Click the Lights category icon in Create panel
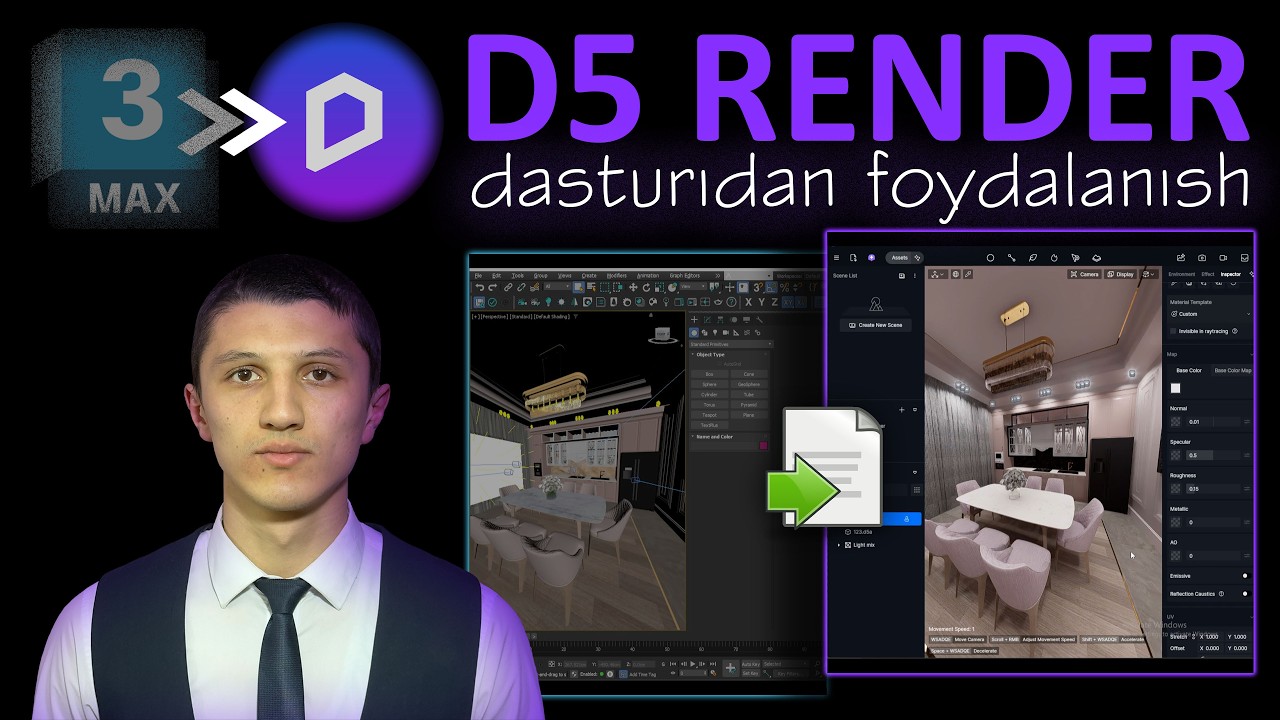This screenshot has height=720, width=1280. tap(715, 333)
